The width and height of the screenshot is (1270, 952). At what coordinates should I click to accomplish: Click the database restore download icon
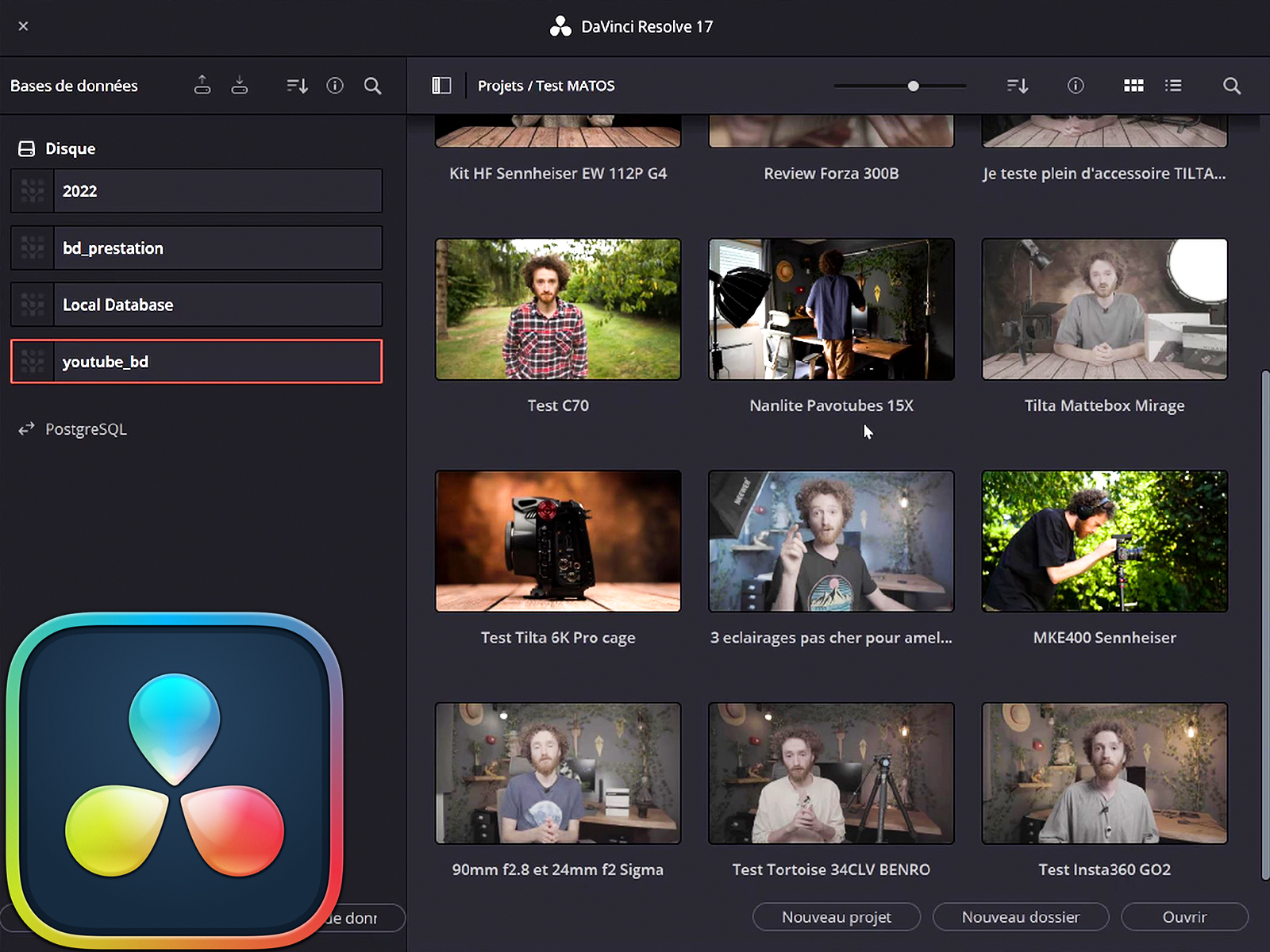click(239, 85)
